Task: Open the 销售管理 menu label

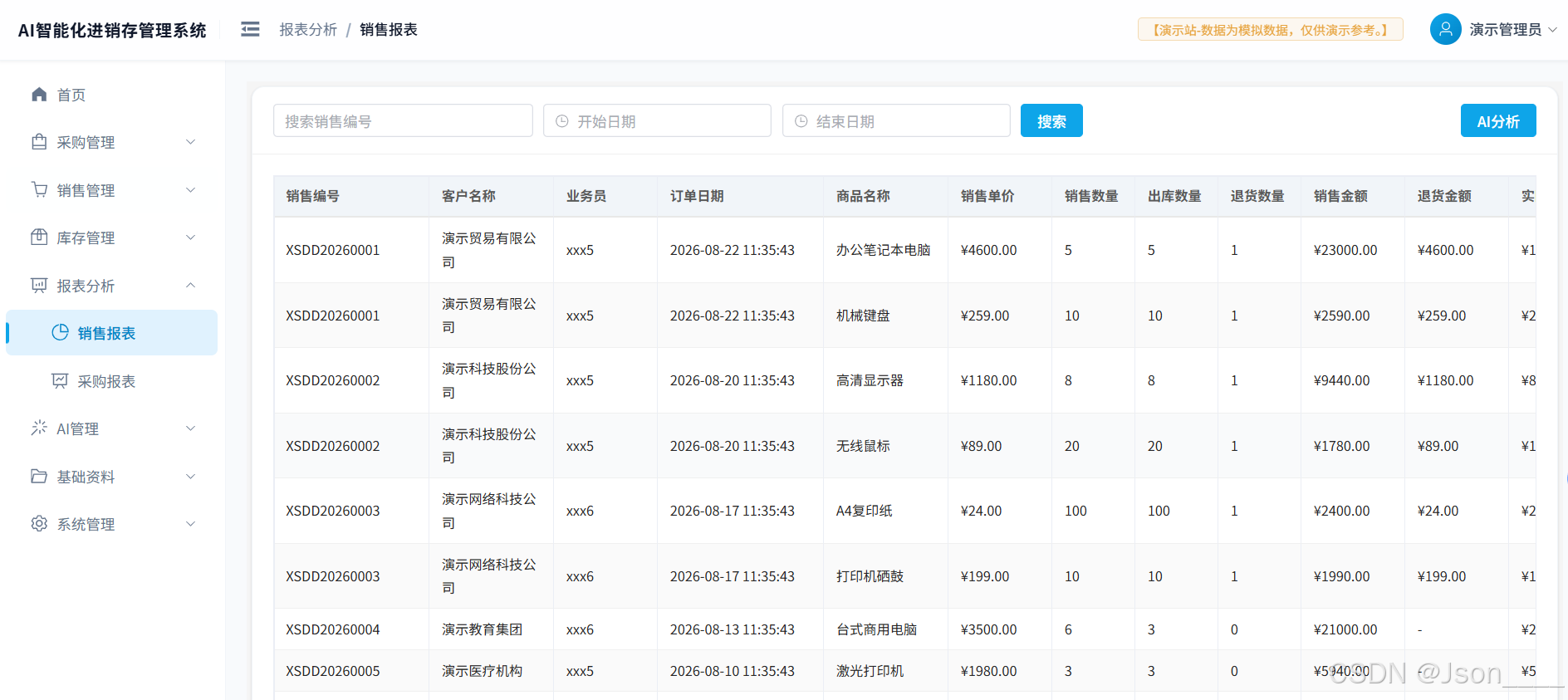Action: click(x=86, y=190)
